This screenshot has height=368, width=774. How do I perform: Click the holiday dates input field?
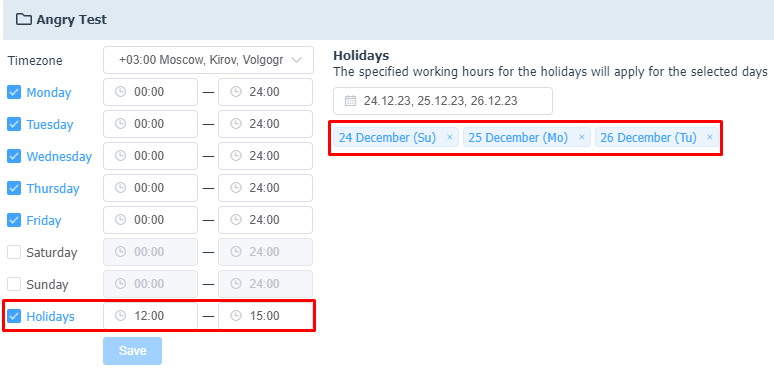pyautogui.click(x=443, y=101)
